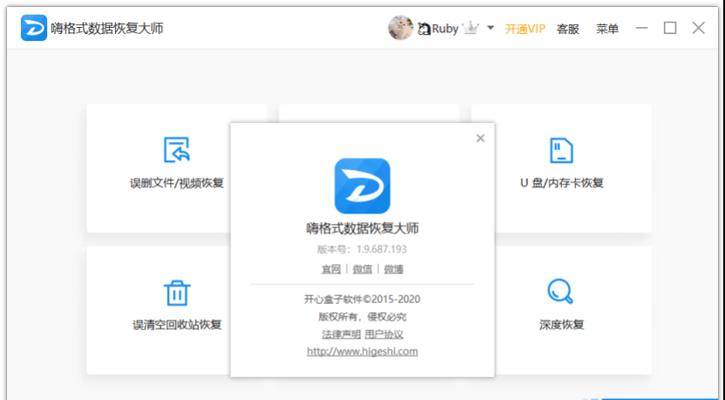Visit the http://www.higeshi.com link
This screenshot has width=725, height=400.
click(362, 351)
